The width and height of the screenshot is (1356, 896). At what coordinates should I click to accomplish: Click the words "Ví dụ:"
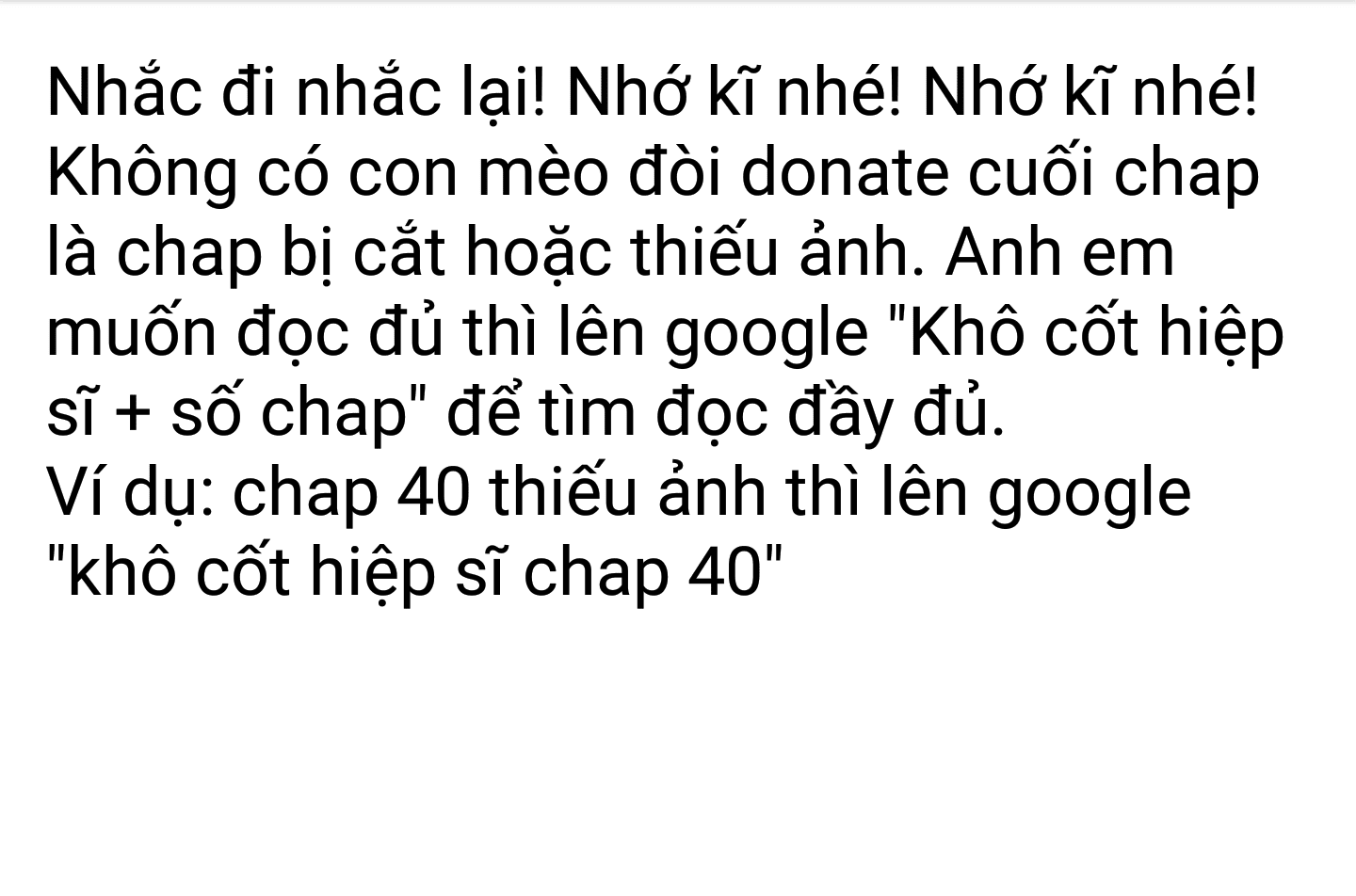click(x=130, y=495)
